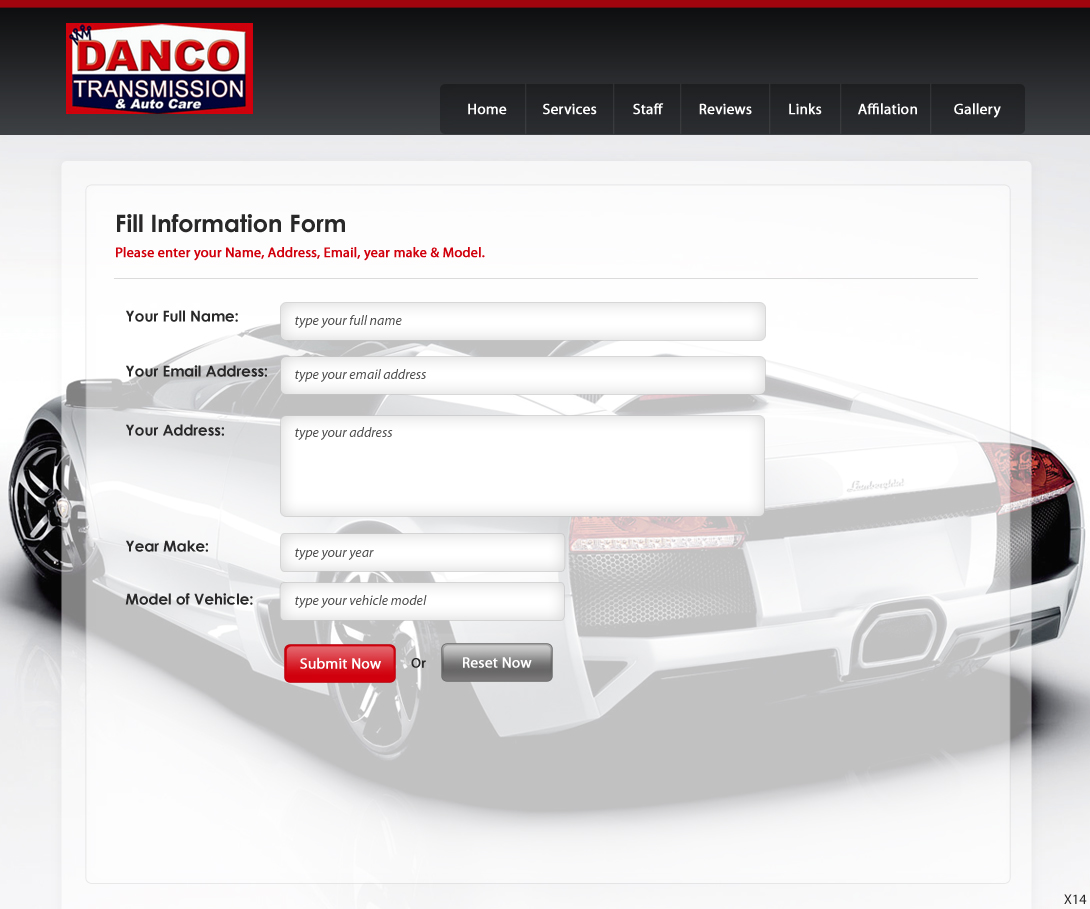The image size is (1090, 909).
Task: Select the Affilation menu item
Action: click(887, 109)
